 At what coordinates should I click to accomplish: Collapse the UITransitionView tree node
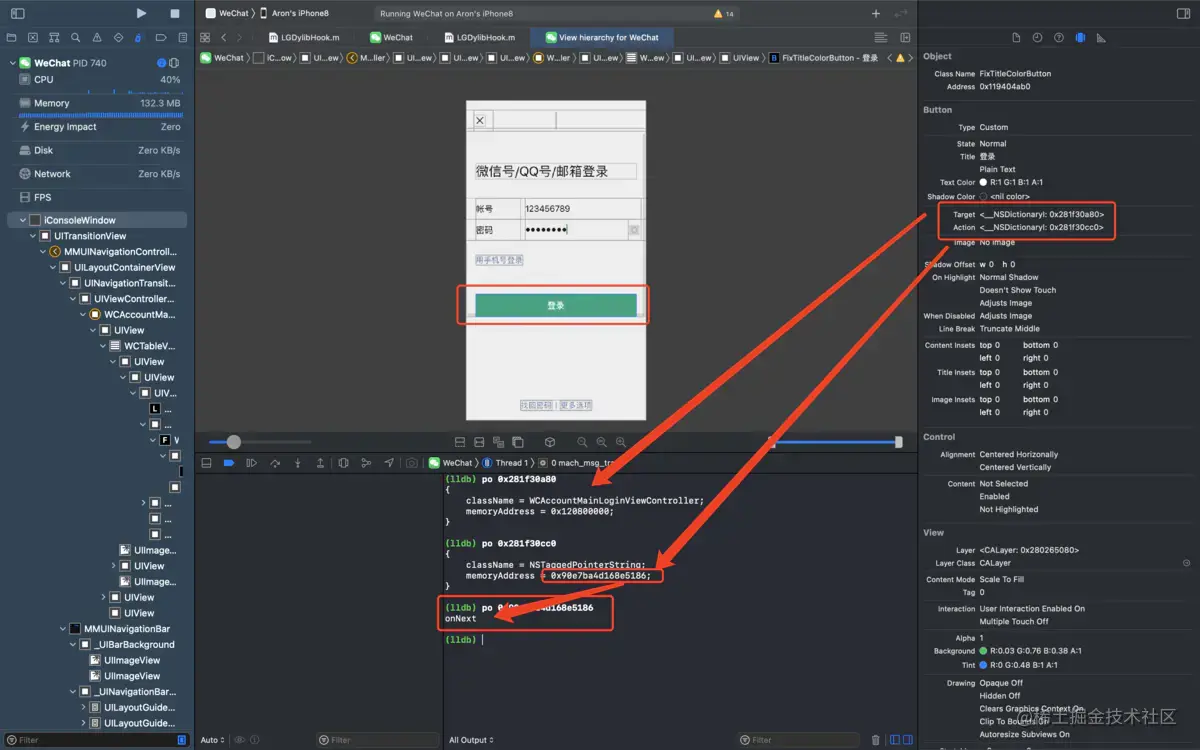32,236
